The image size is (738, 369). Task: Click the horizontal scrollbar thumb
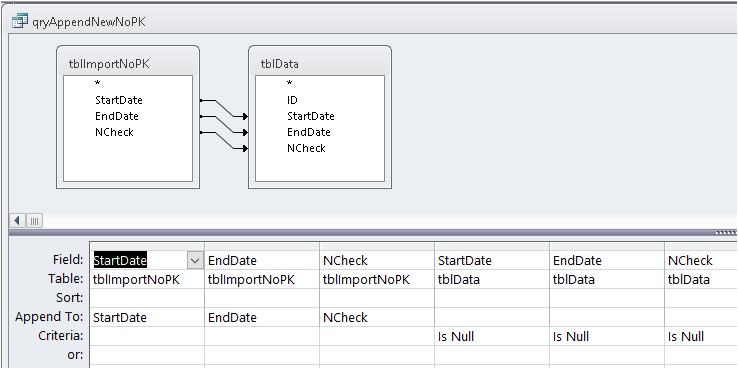[34, 220]
